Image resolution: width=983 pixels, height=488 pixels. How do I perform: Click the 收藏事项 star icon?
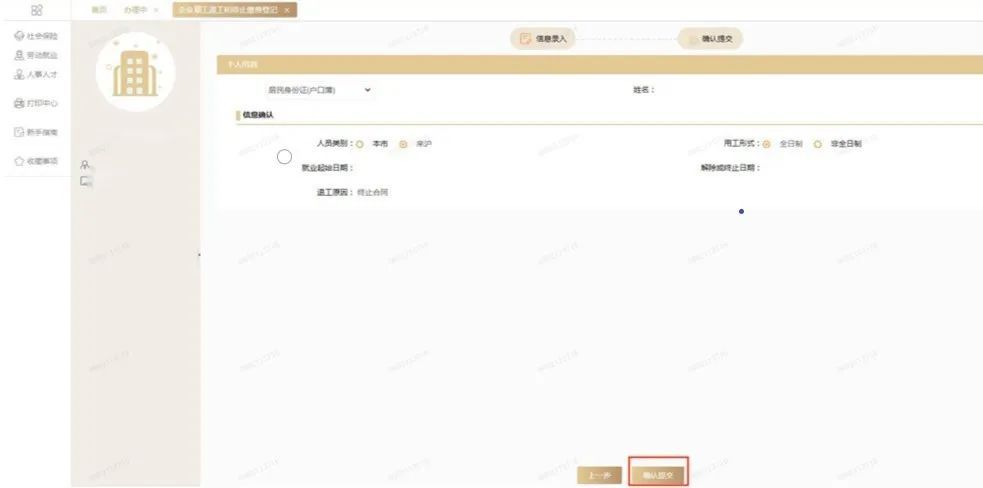tap(19, 161)
